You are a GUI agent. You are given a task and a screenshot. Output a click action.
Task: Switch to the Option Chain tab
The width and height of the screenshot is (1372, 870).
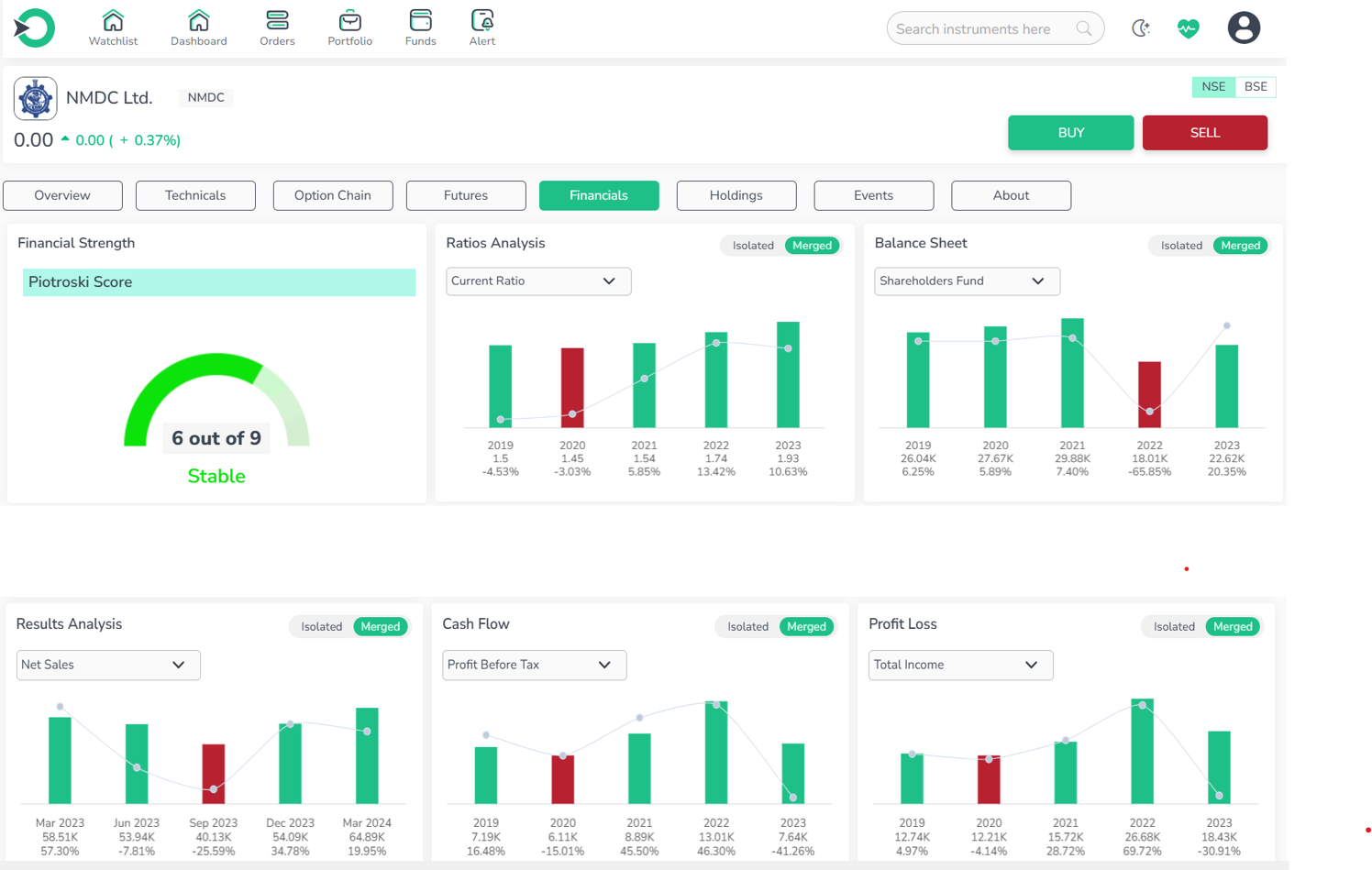point(333,195)
